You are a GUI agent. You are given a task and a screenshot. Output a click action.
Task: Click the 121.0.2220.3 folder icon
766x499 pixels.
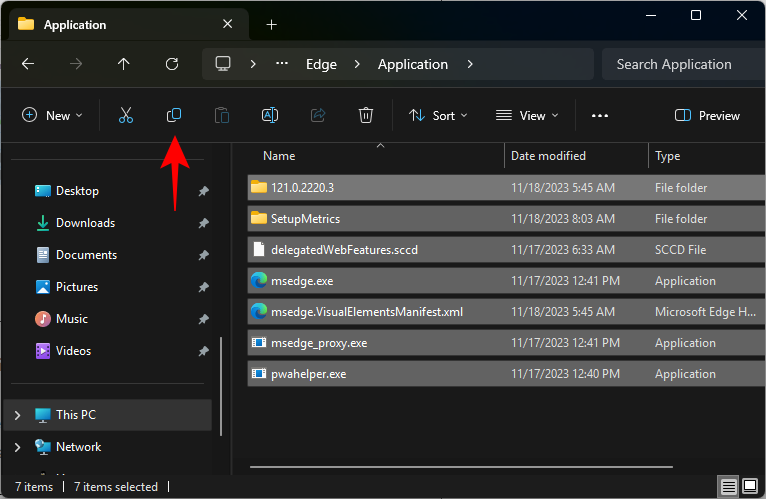tap(259, 187)
